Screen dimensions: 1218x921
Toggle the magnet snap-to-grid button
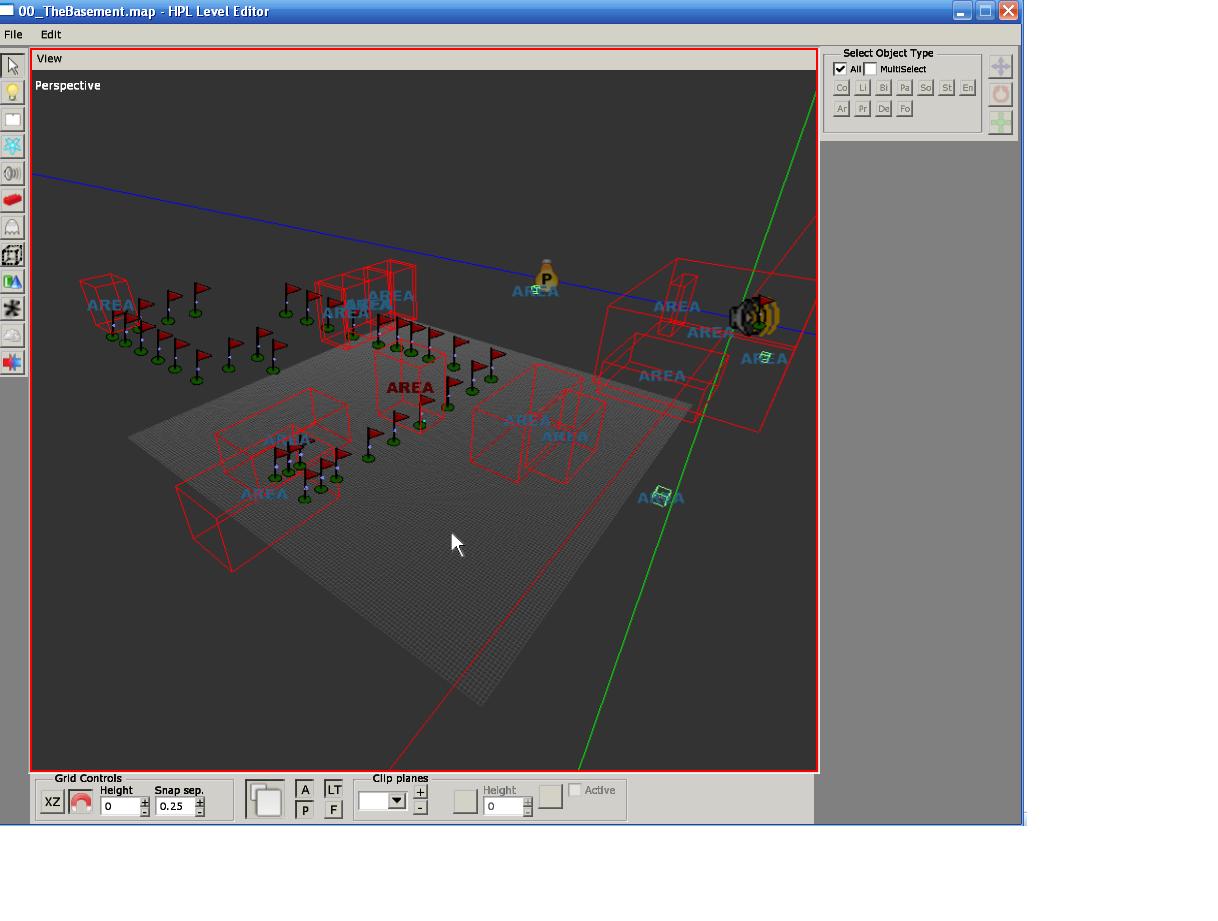click(x=81, y=802)
